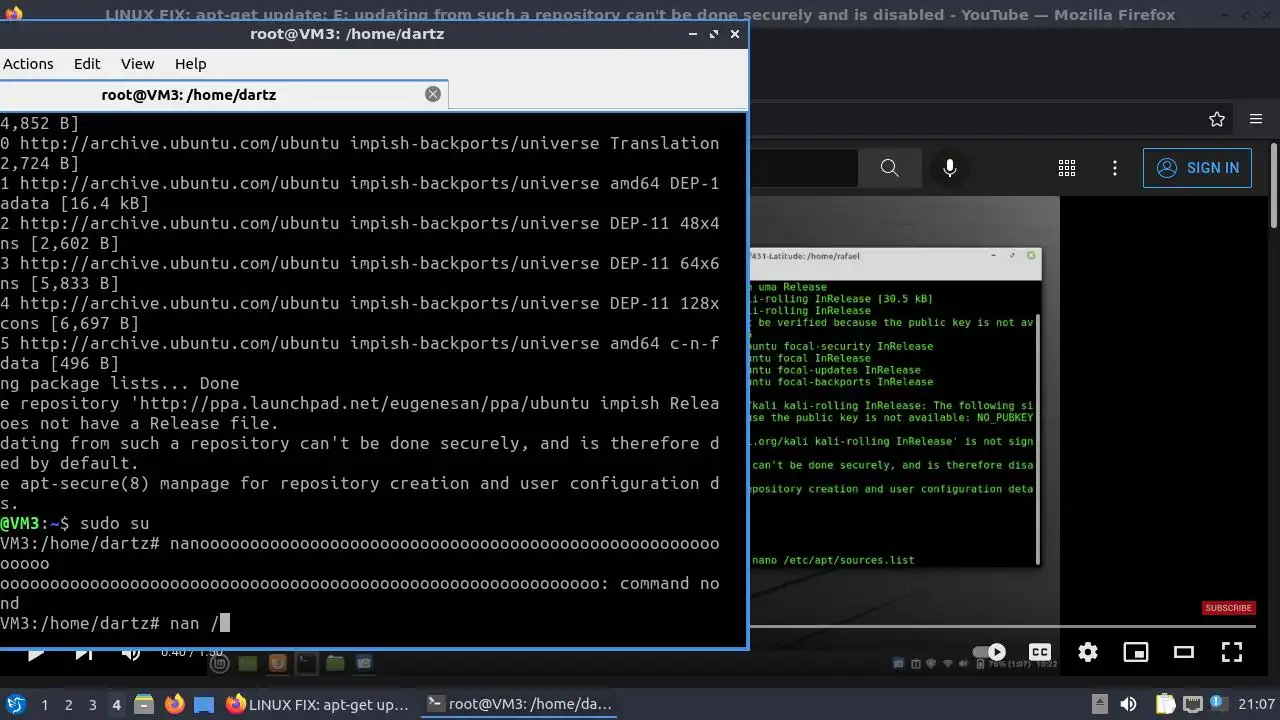Click the YouTube search input field
This screenshot has width=1280, height=720.
[805, 168]
